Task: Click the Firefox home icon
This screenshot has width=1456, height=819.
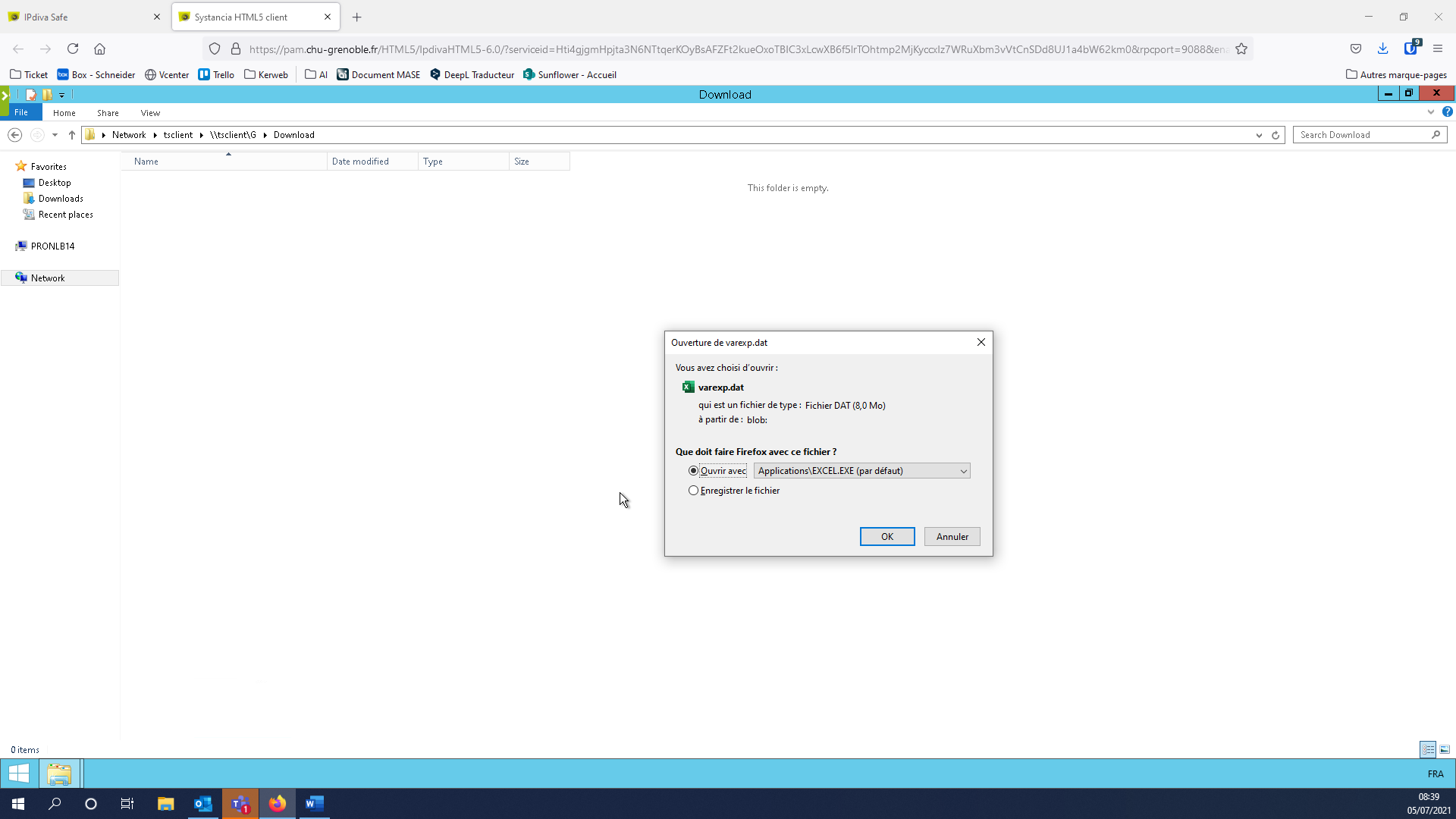Action: click(x=99, y=49)
